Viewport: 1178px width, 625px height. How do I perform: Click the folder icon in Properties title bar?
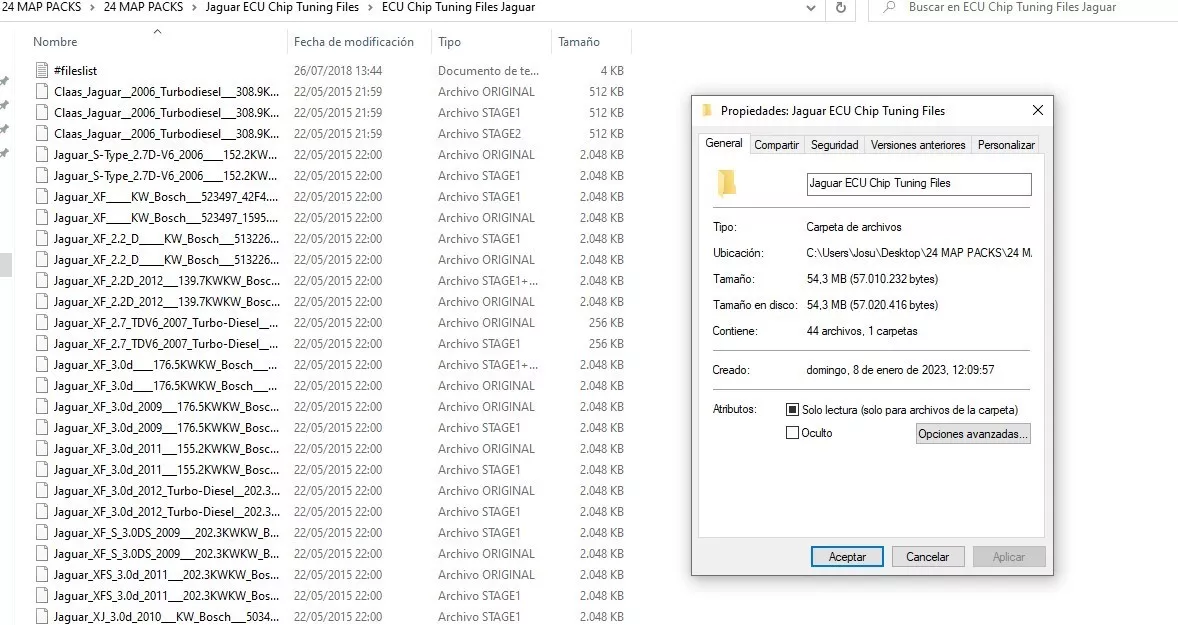706,110
